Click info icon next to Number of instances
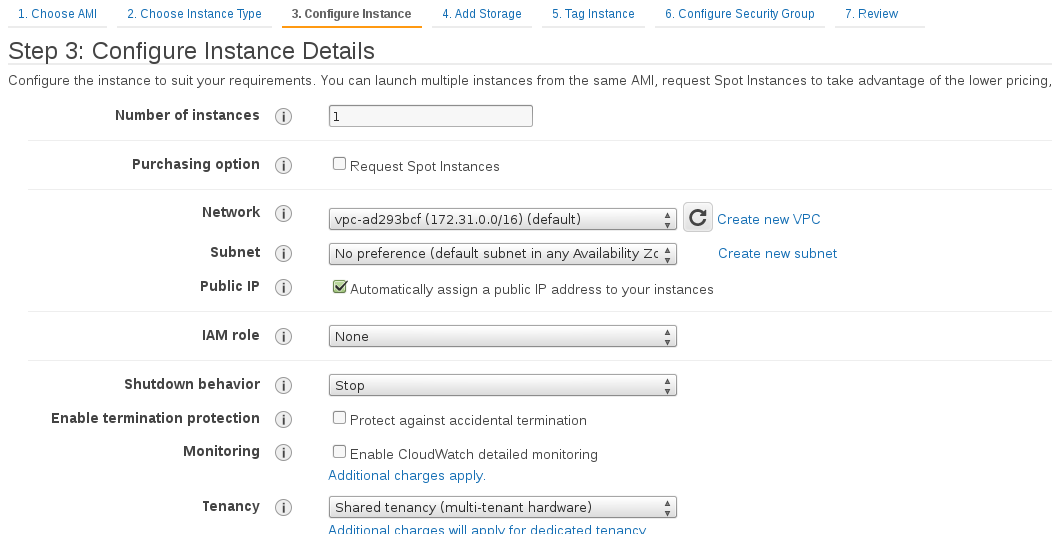The width and height of the screenshot is (1052, 534). click(x=283, y=117)
